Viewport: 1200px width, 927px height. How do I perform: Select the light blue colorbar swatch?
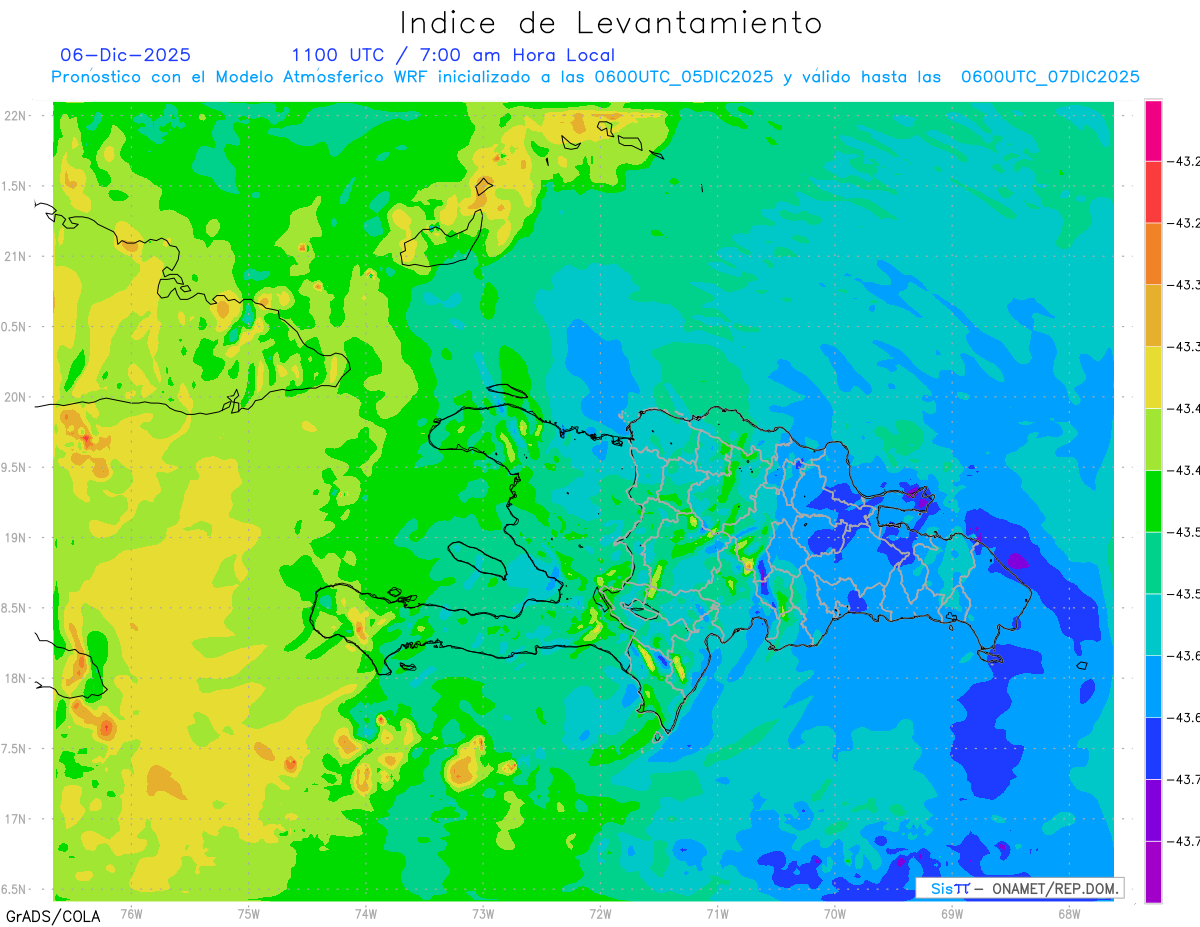pyautogui.click(x=1153, y=688)
